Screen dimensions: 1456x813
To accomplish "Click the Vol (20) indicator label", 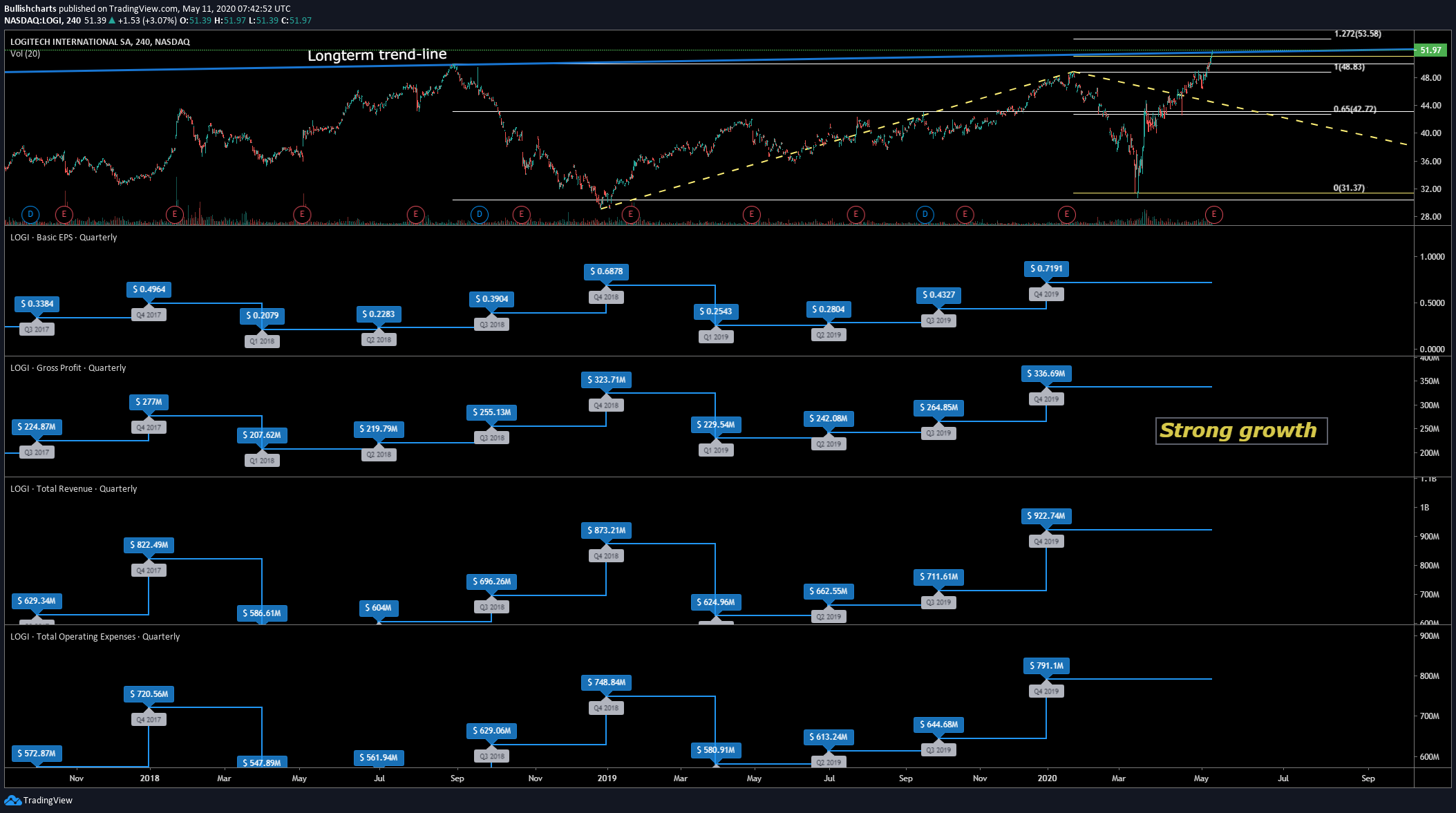I will tap(25, 54).
